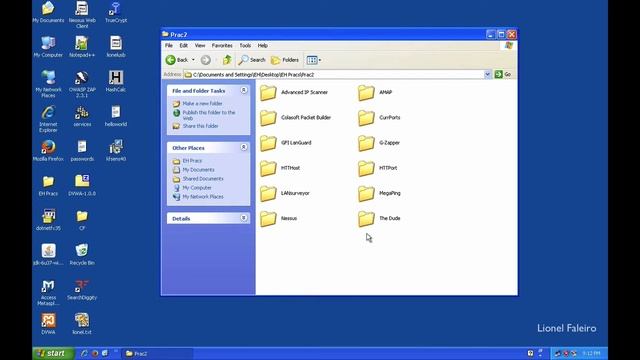
Task: Open the Search pane
Action: click(x=252, y=60)
